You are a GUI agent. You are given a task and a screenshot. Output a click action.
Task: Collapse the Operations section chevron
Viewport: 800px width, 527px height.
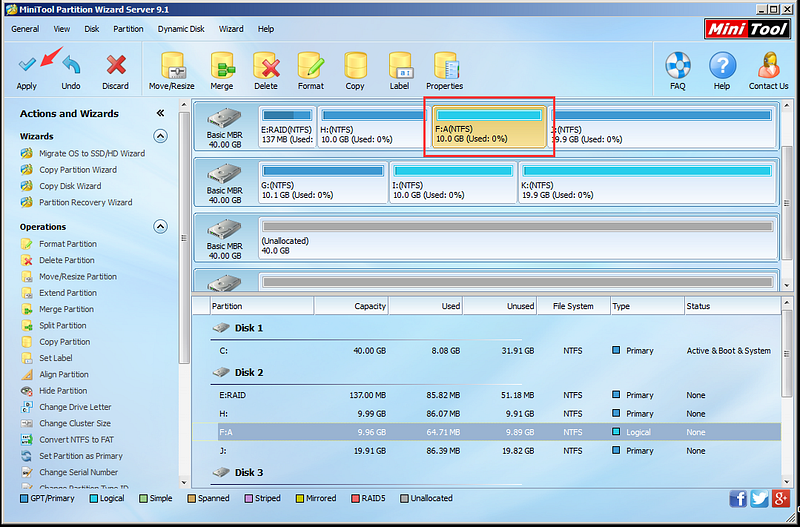pyautogui.click(x=161, y=227)
